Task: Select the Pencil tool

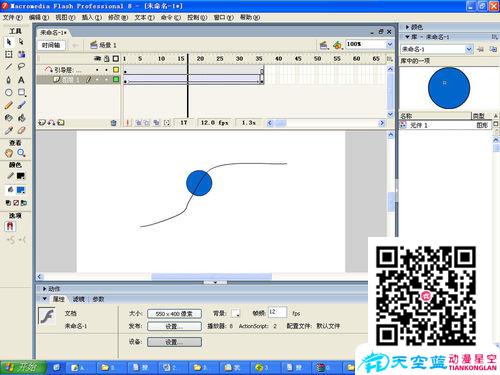Action: tap(9, 105)
